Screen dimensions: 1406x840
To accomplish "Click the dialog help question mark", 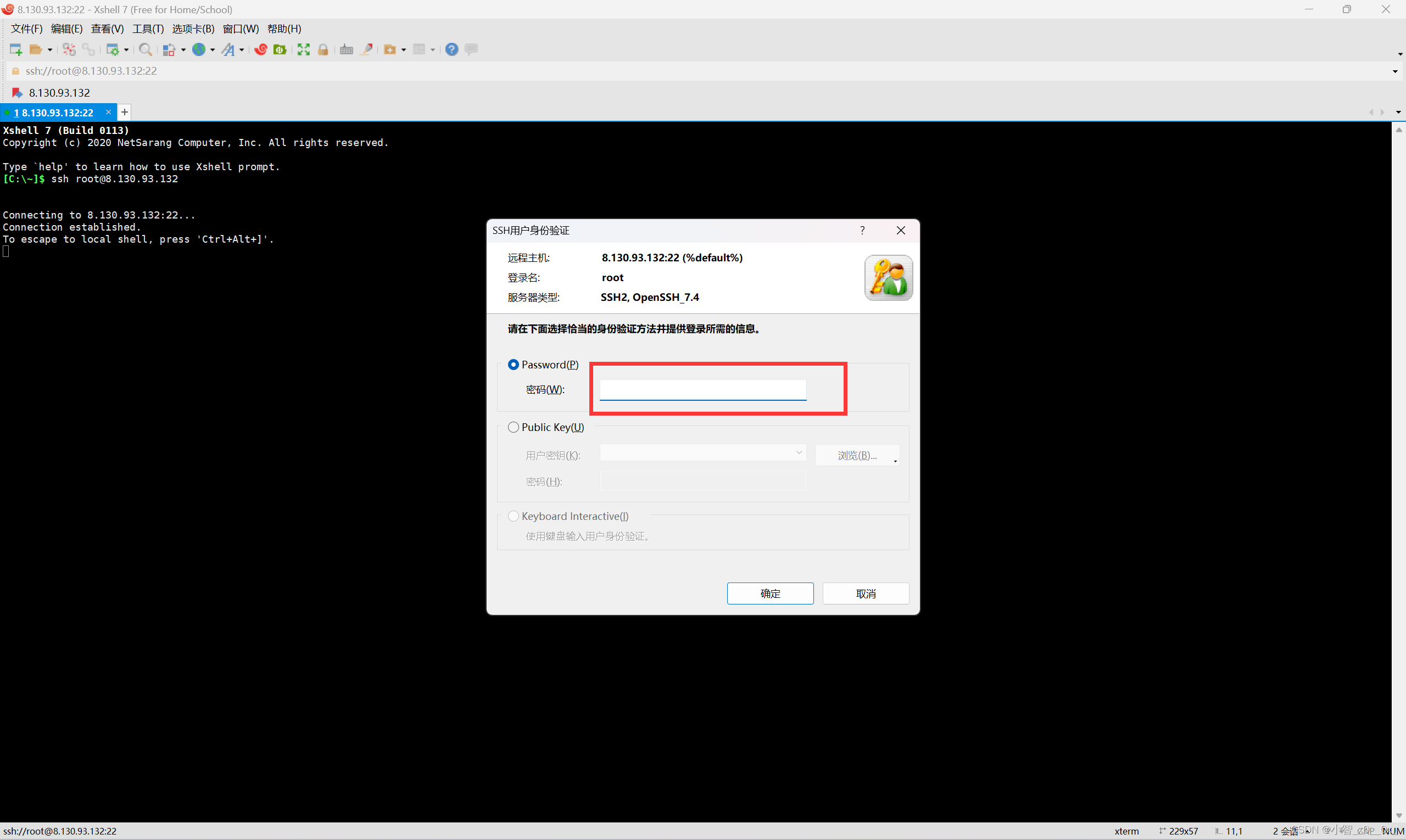I will pos(862,231).
